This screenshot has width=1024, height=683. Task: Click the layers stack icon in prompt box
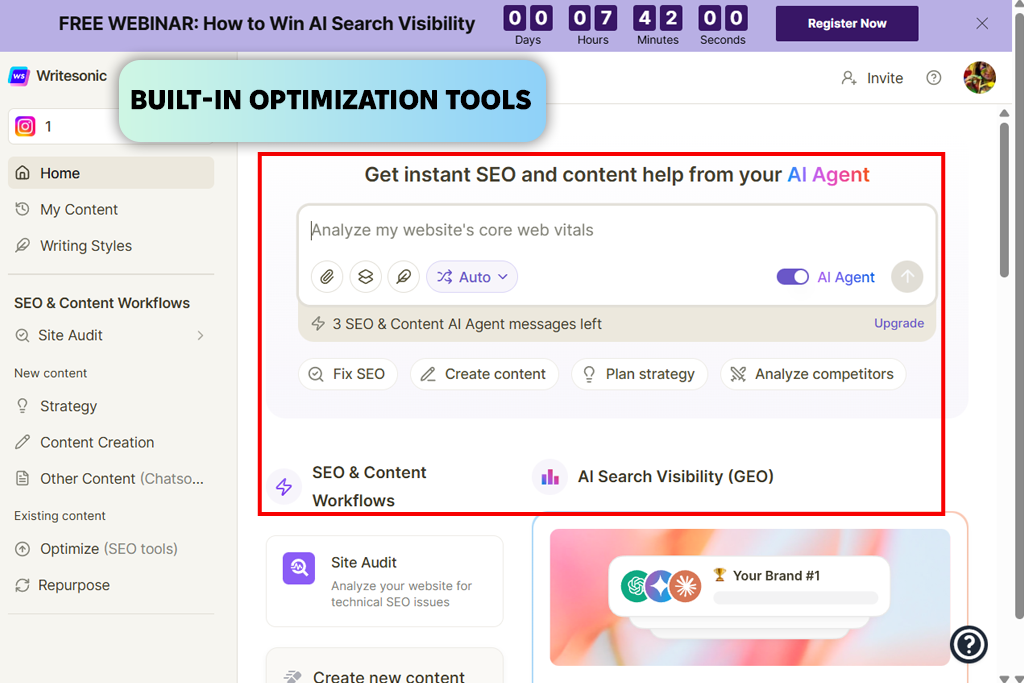(366, 277)
